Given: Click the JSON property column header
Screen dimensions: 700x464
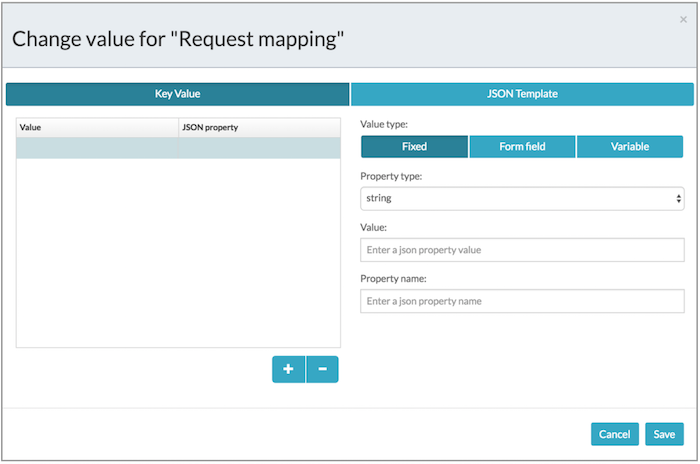Looking at the screenshot, I should [x=258, y=128].
